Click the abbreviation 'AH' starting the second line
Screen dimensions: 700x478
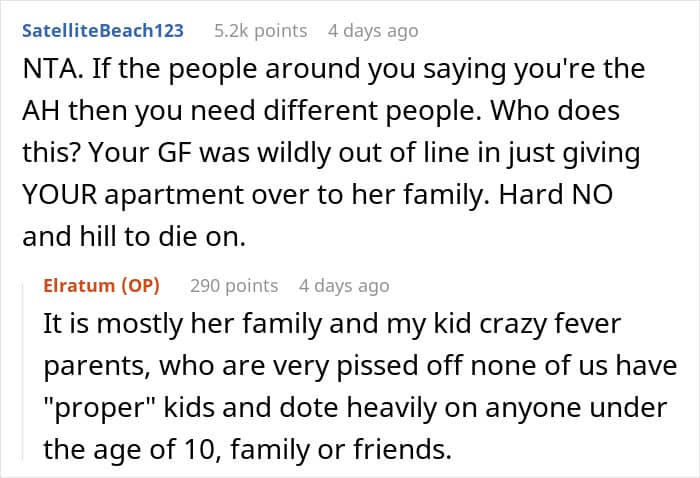pos(41,111)
